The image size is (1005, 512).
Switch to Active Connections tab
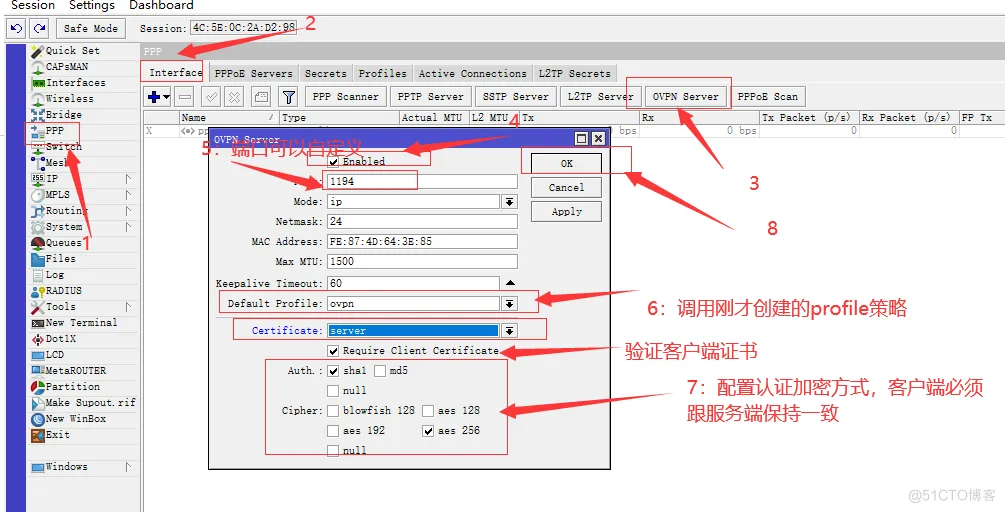pos(472,74)
